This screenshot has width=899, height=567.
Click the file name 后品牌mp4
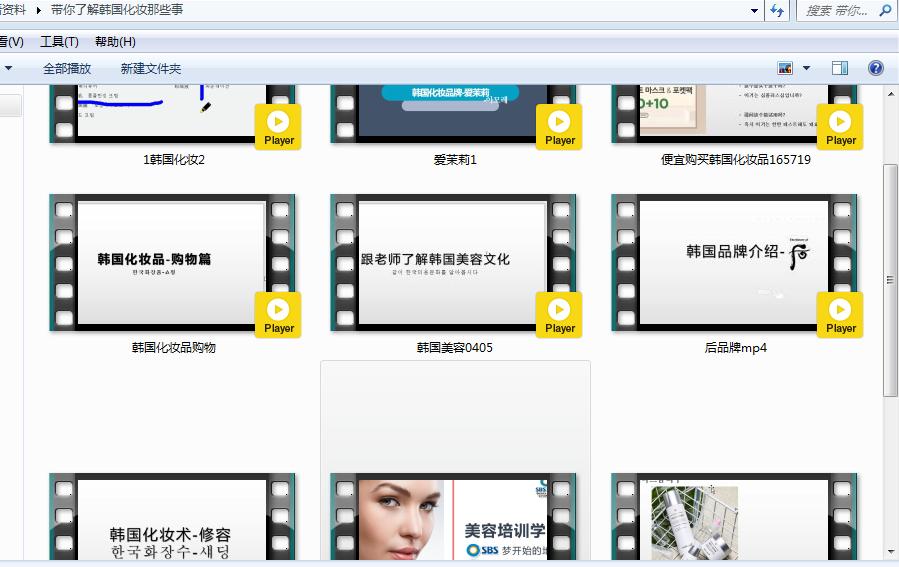(x=736, y=347)
